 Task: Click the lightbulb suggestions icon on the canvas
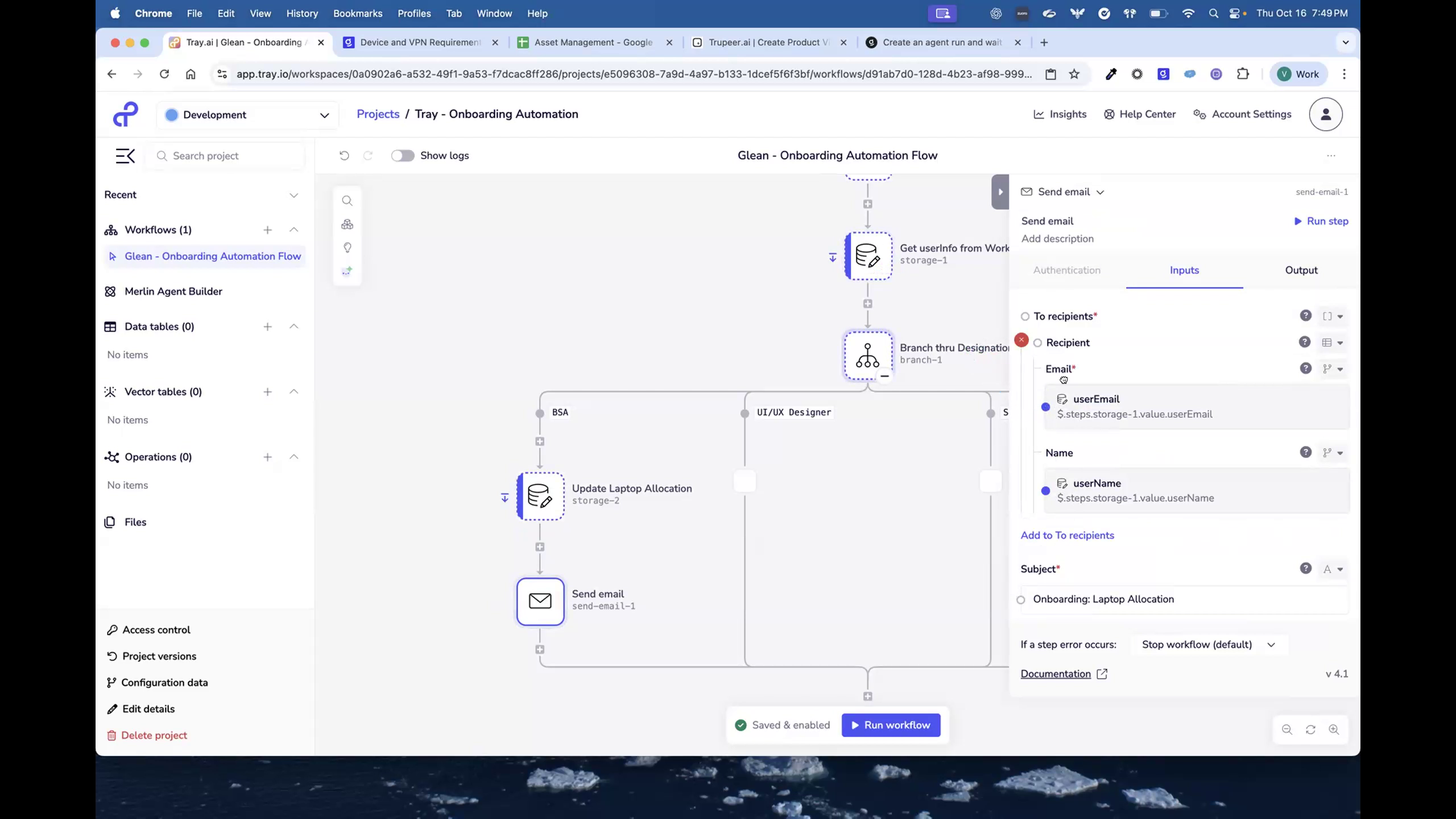tap(348, 247)
